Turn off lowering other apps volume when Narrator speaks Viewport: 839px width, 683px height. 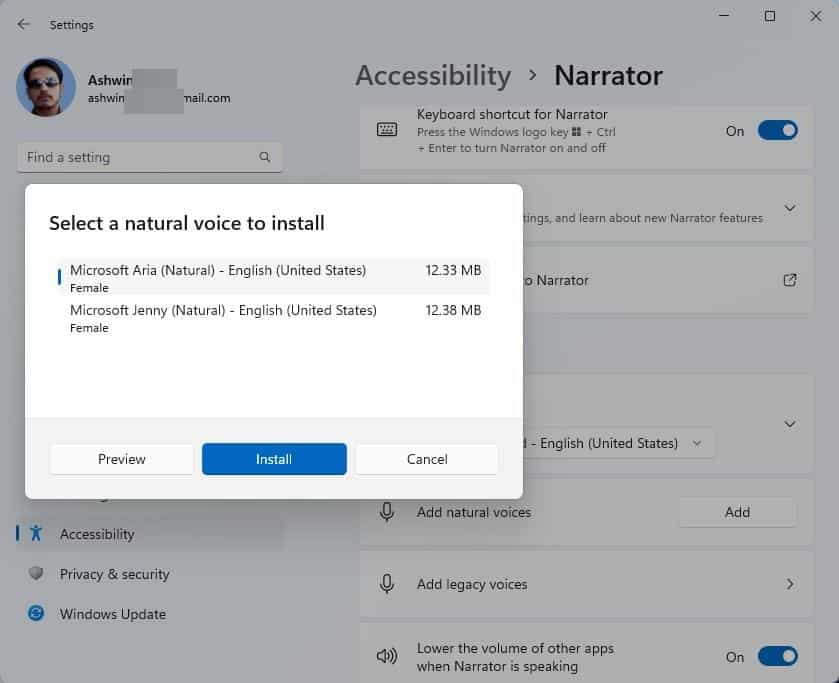[777, 656]
